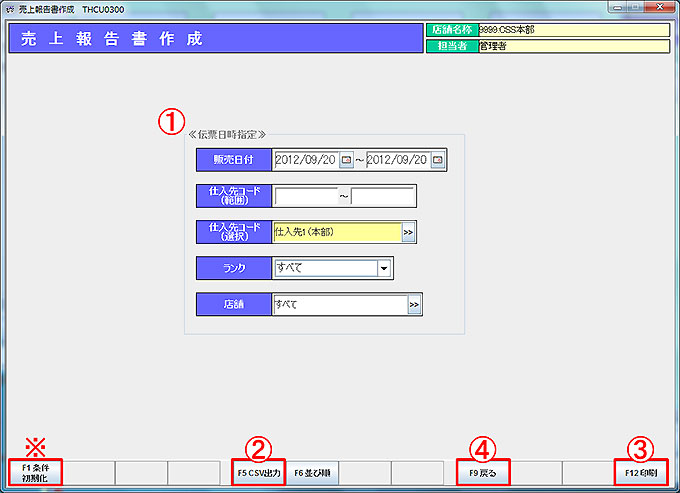680x493 pixels.
Task: Click the start 販売日付 date field
Action: tap(306, 160)
